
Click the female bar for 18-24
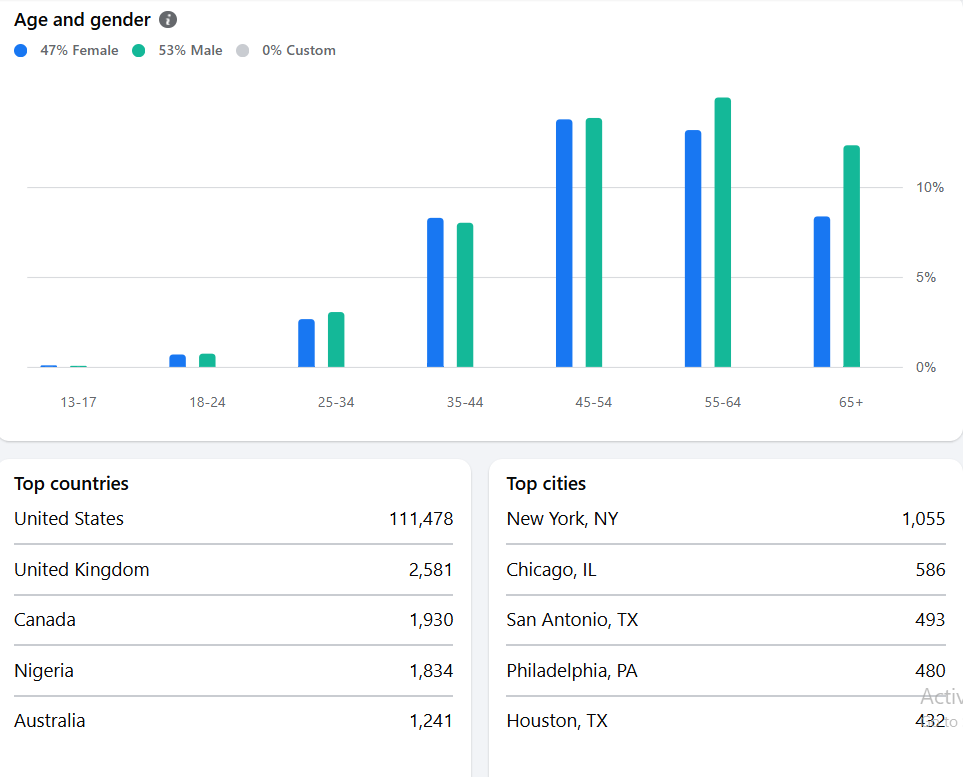(177, 361)
